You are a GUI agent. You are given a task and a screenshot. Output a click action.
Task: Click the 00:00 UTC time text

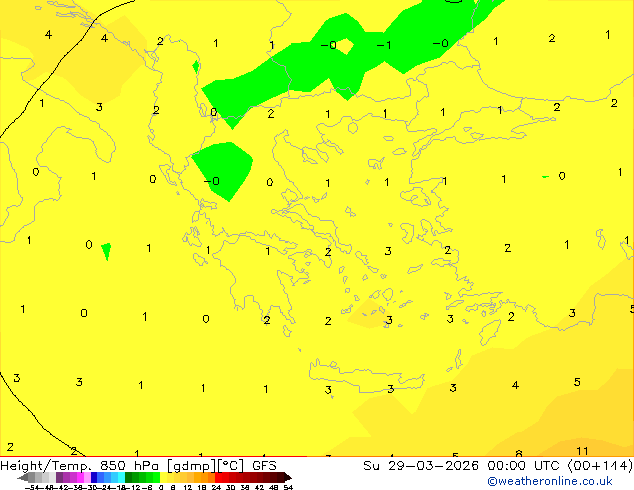click(526, 466)
